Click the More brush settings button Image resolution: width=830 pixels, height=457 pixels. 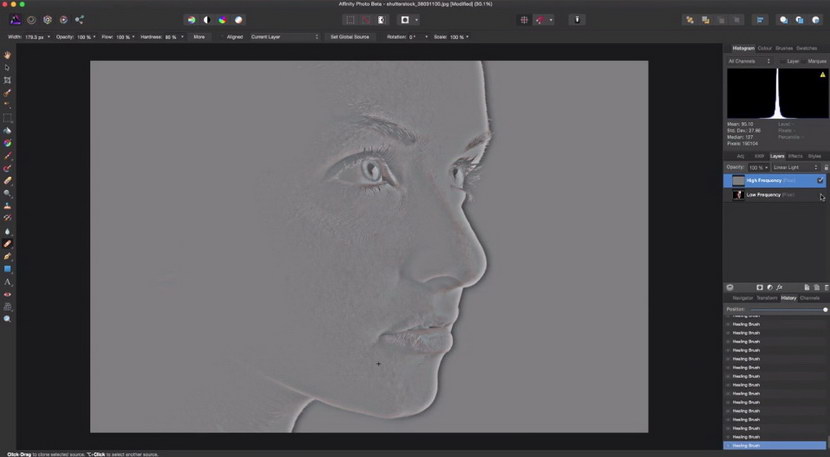point(199,37)
